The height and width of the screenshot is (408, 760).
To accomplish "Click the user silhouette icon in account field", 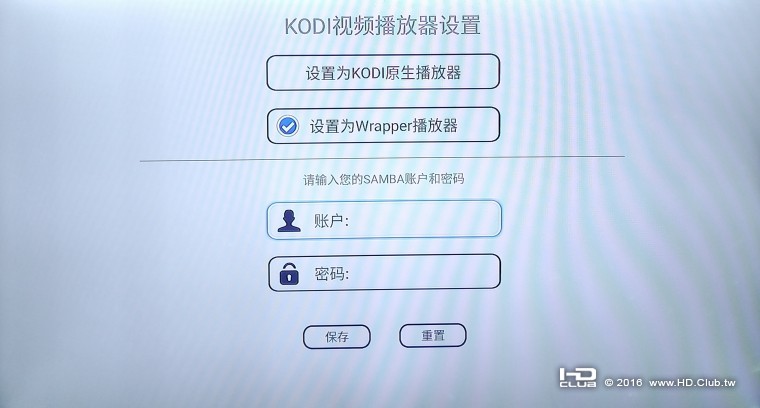I will pyautogui.click(x=289, y=221).
